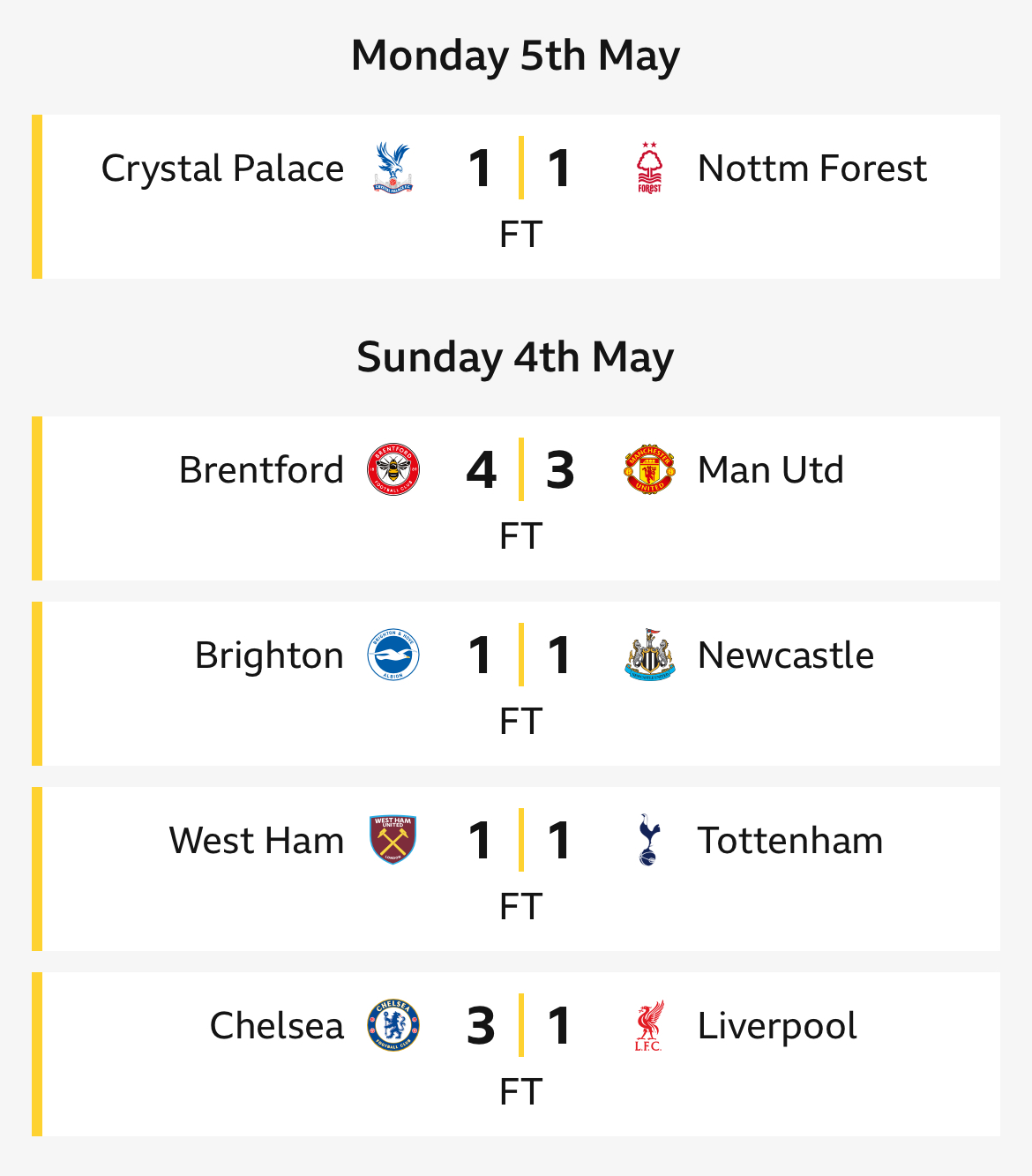The width and height of the screenshot is (1032, 1176).
Task: Click the Sunday 4th May heading
Action: 515,357
